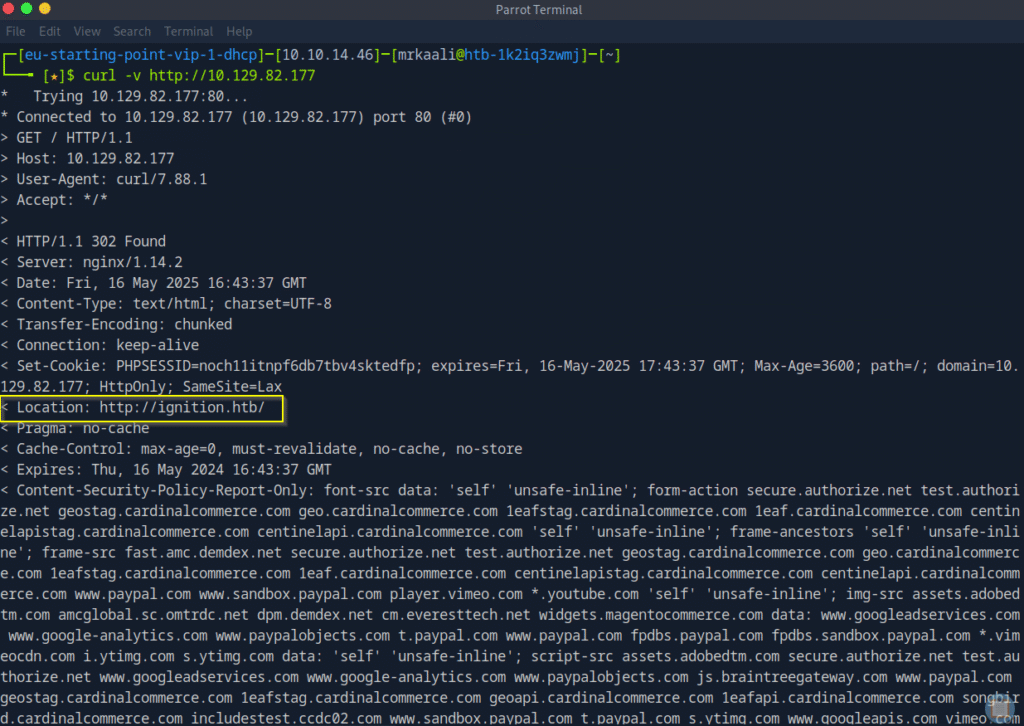1024x726 pixels.
Task: Open the Edit menu
Action: point(49,32)
